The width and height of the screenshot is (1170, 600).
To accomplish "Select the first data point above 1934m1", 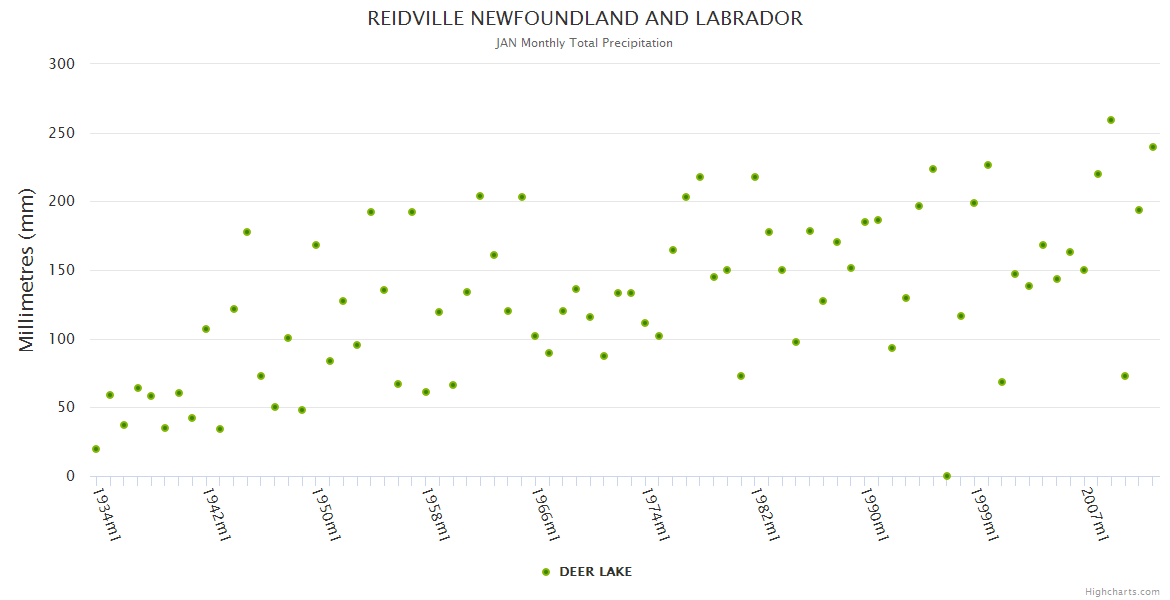I will (96, 449).
